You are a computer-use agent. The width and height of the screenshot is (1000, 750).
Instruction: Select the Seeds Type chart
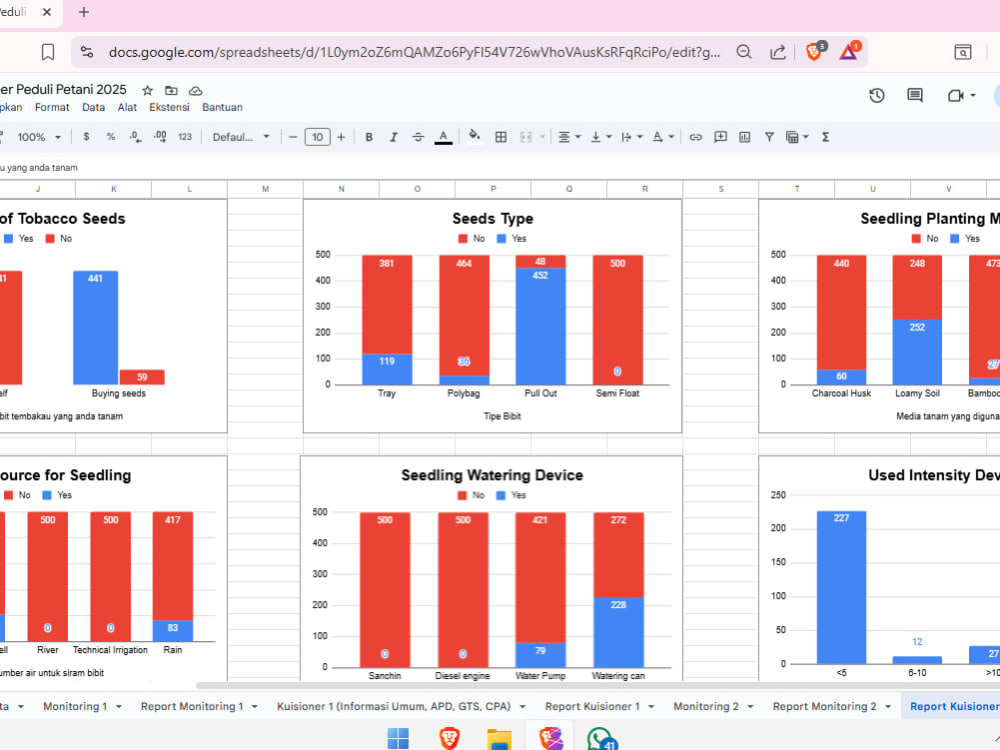[492, 316]
